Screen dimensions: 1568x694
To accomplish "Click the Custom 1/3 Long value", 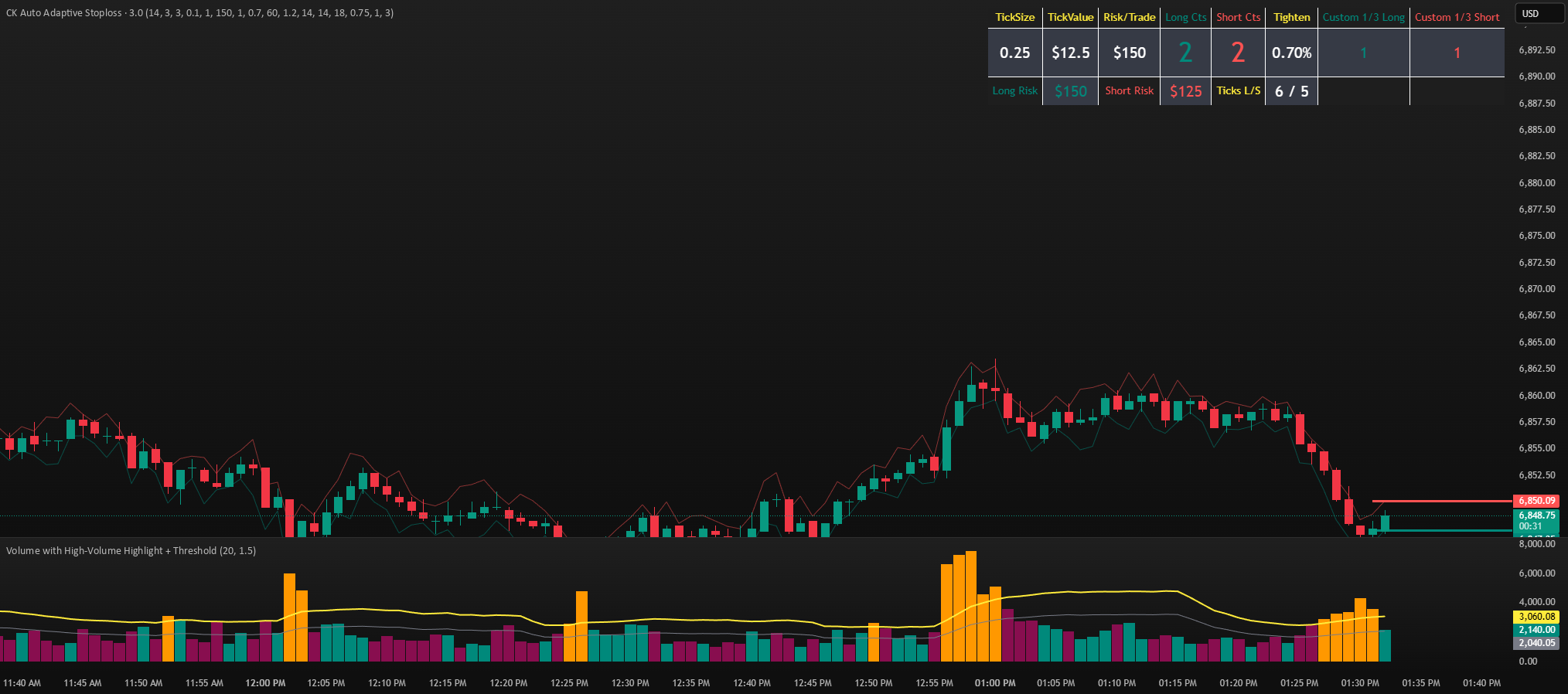I will pos(1364,53).
